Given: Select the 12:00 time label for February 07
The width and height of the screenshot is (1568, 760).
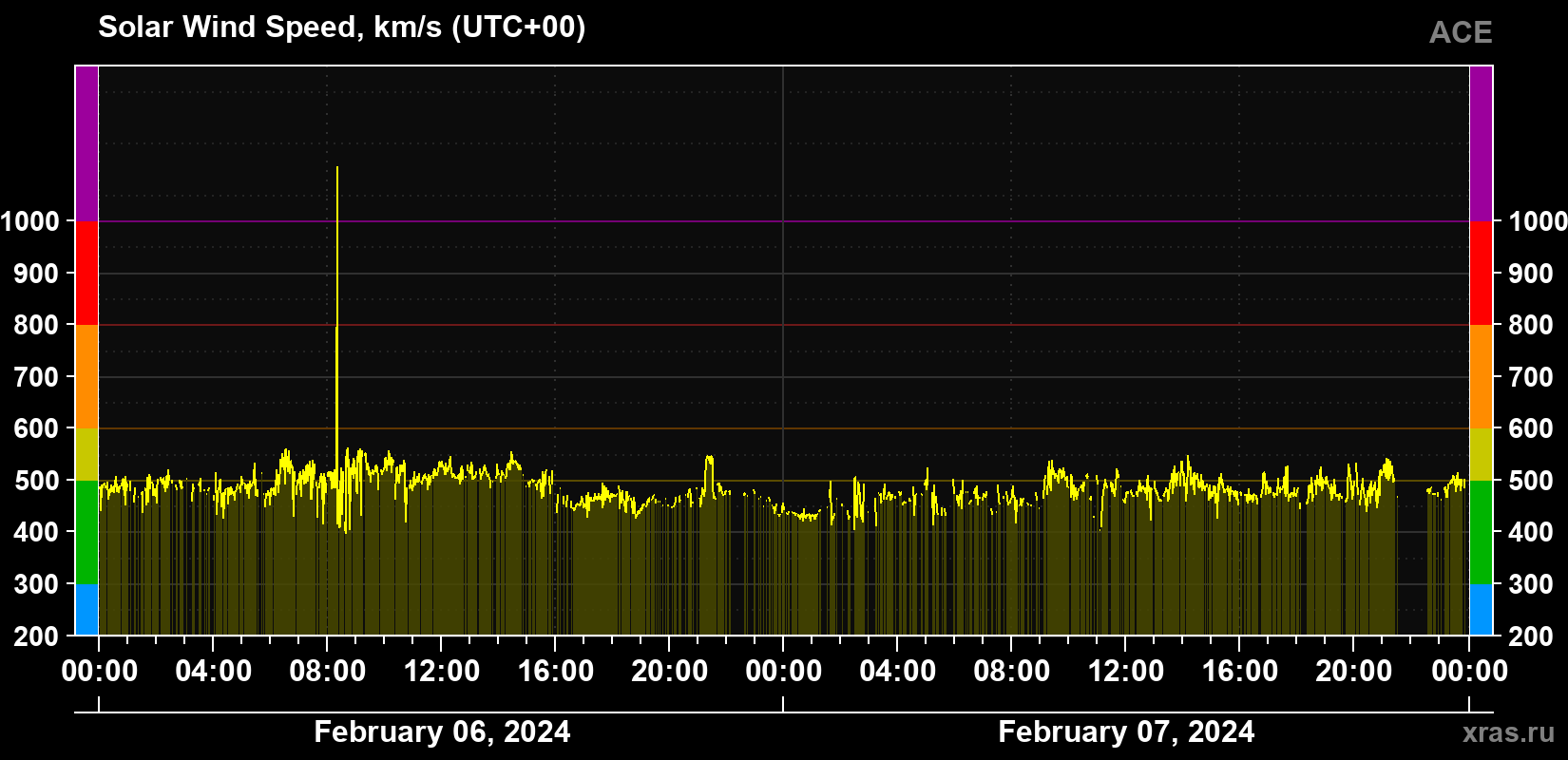Looking at the screenshot, I should click(x=1126, y=672).
